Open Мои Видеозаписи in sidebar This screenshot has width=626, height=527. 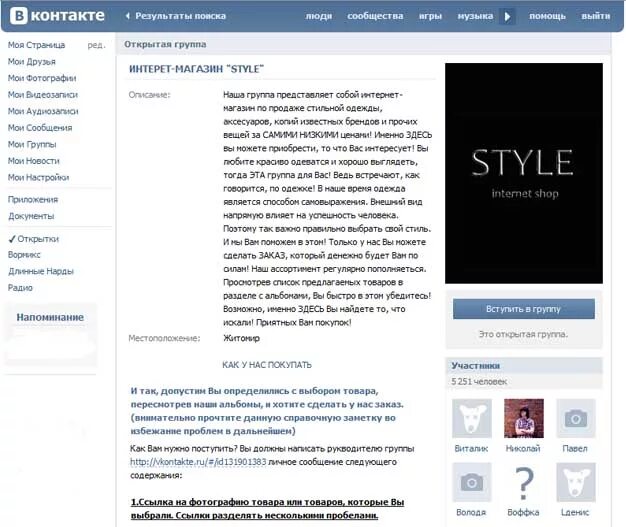tap(43, 95)
